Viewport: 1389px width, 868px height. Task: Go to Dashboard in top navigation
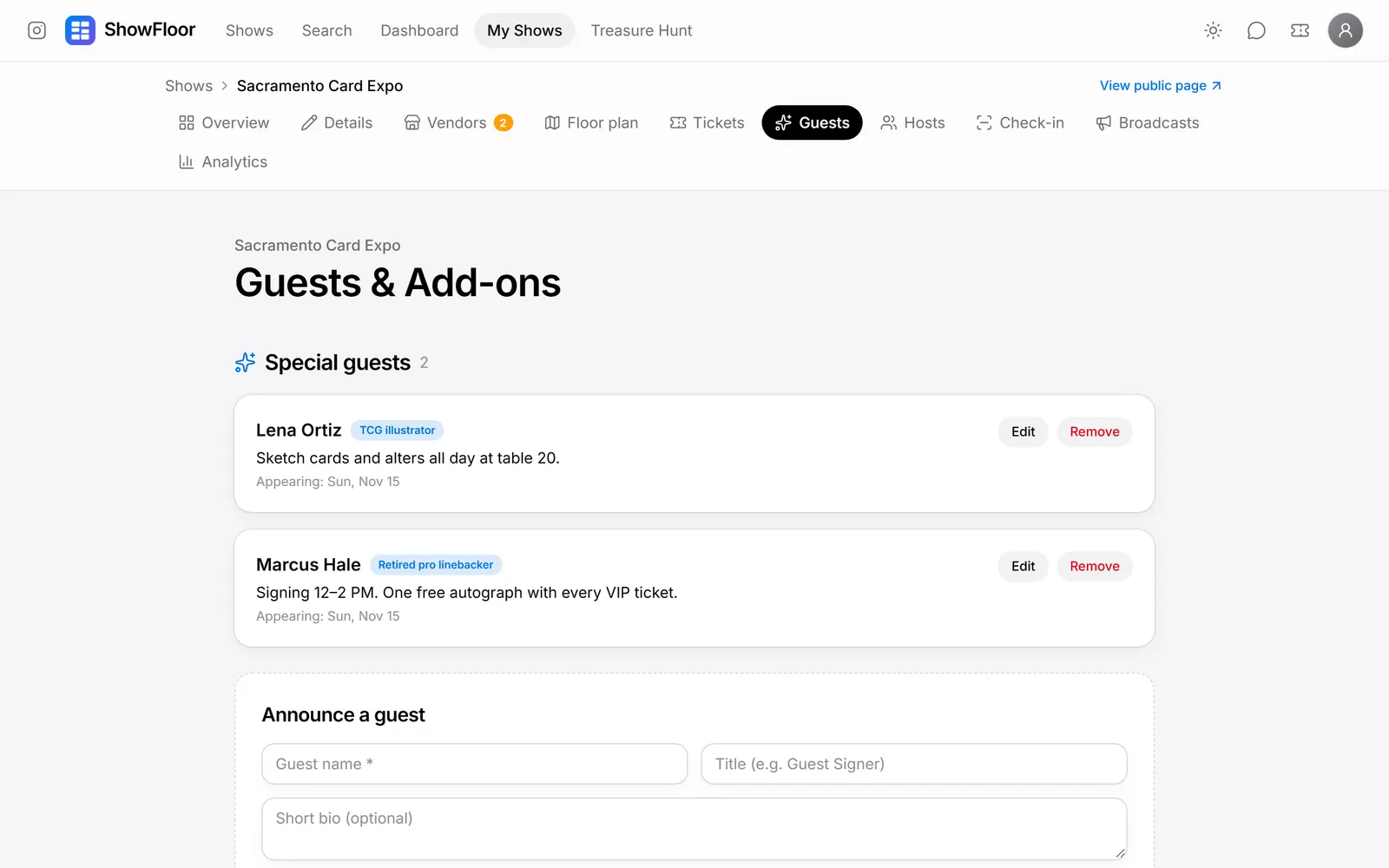point(419,30)
